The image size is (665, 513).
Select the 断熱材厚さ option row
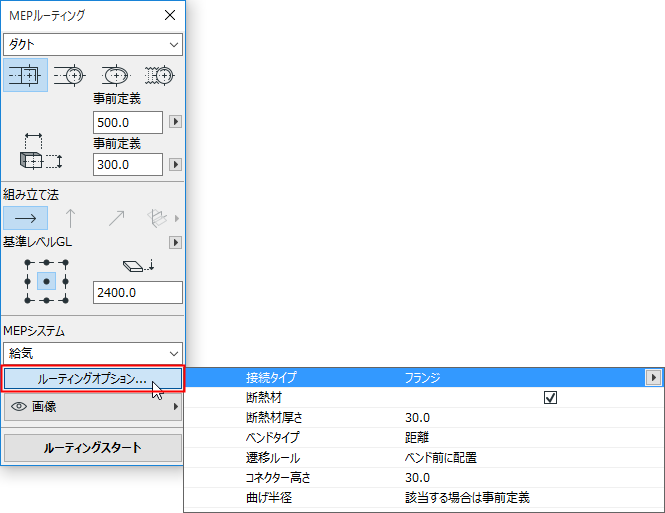[x=424, y=418]
